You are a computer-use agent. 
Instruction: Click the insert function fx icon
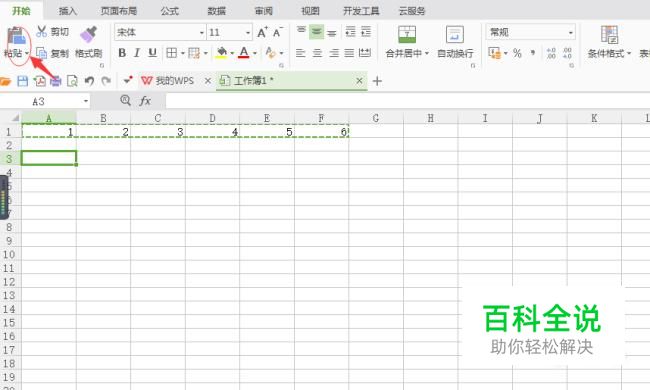tap(145, 101)
